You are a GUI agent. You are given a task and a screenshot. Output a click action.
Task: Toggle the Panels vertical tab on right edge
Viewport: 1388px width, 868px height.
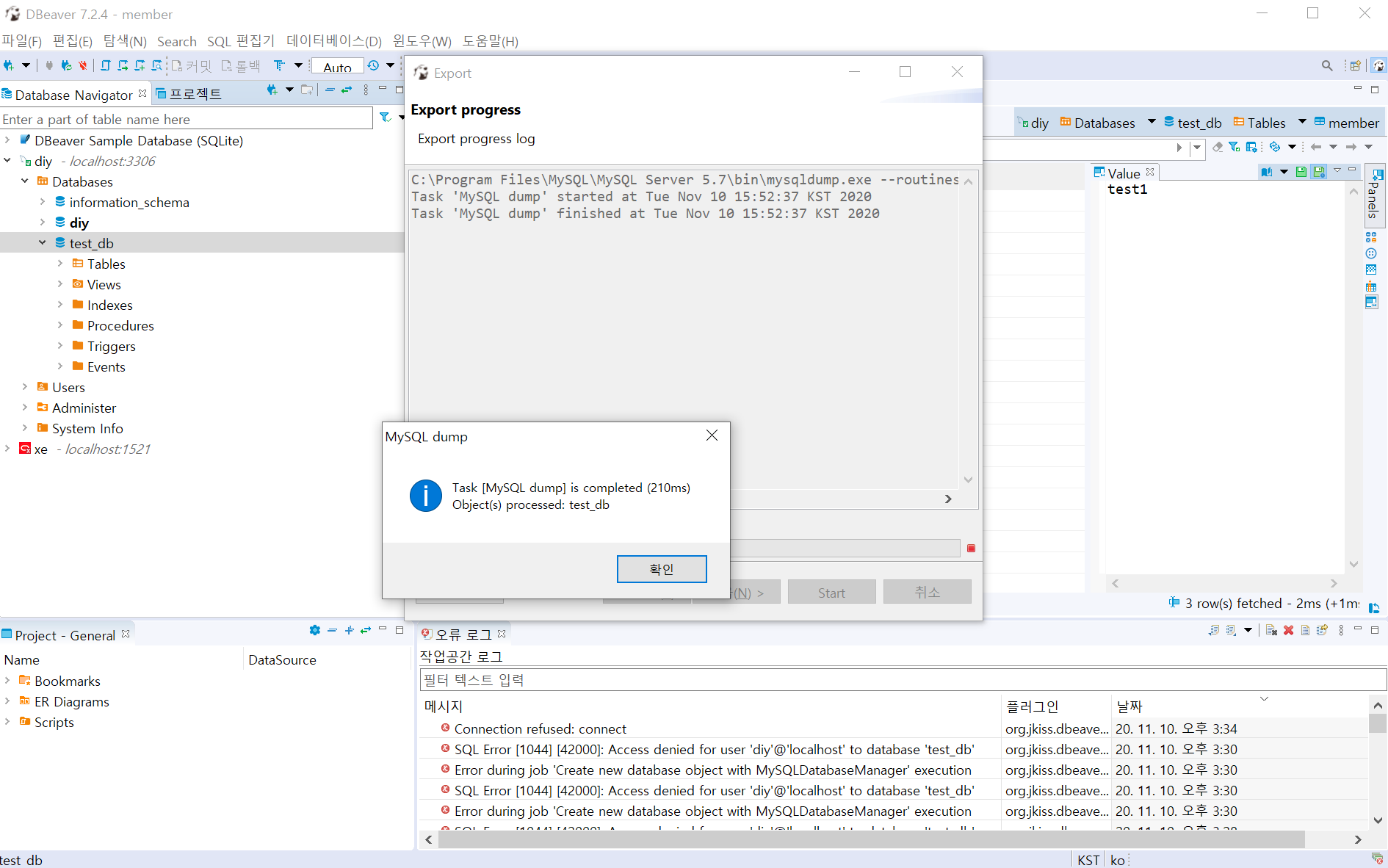point(1373,194)
